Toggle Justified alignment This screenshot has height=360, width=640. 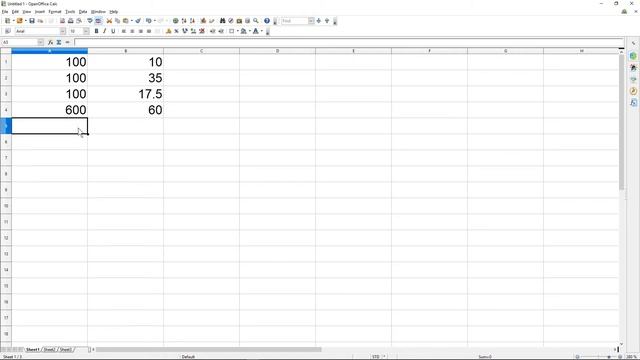click(x=149, y=31)
